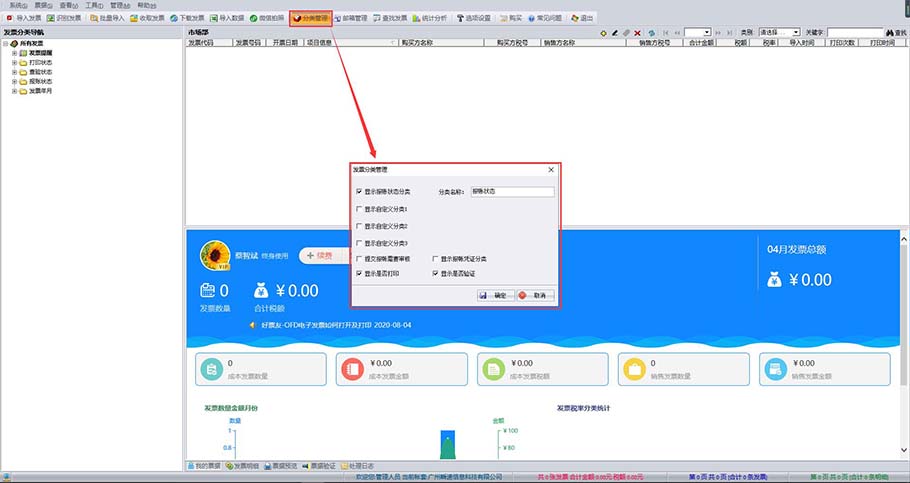This screenshot has width=910, height=483.
Task: Click the 分类名称 text field
Action: pyautogui.click(x=511, y=191)
